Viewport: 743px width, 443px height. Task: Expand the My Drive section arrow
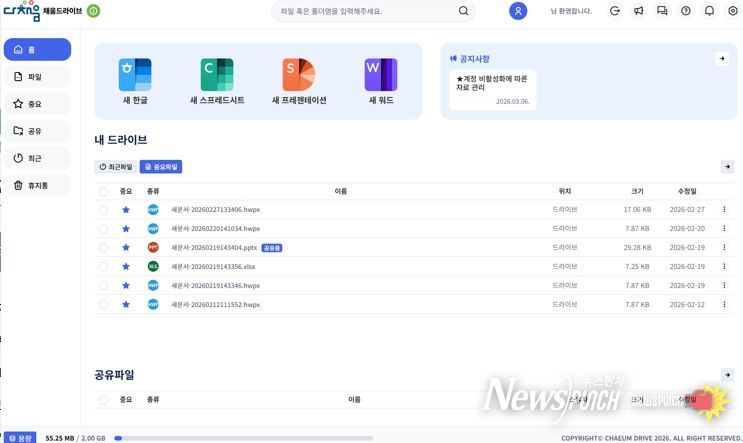(x=726, y=167)
